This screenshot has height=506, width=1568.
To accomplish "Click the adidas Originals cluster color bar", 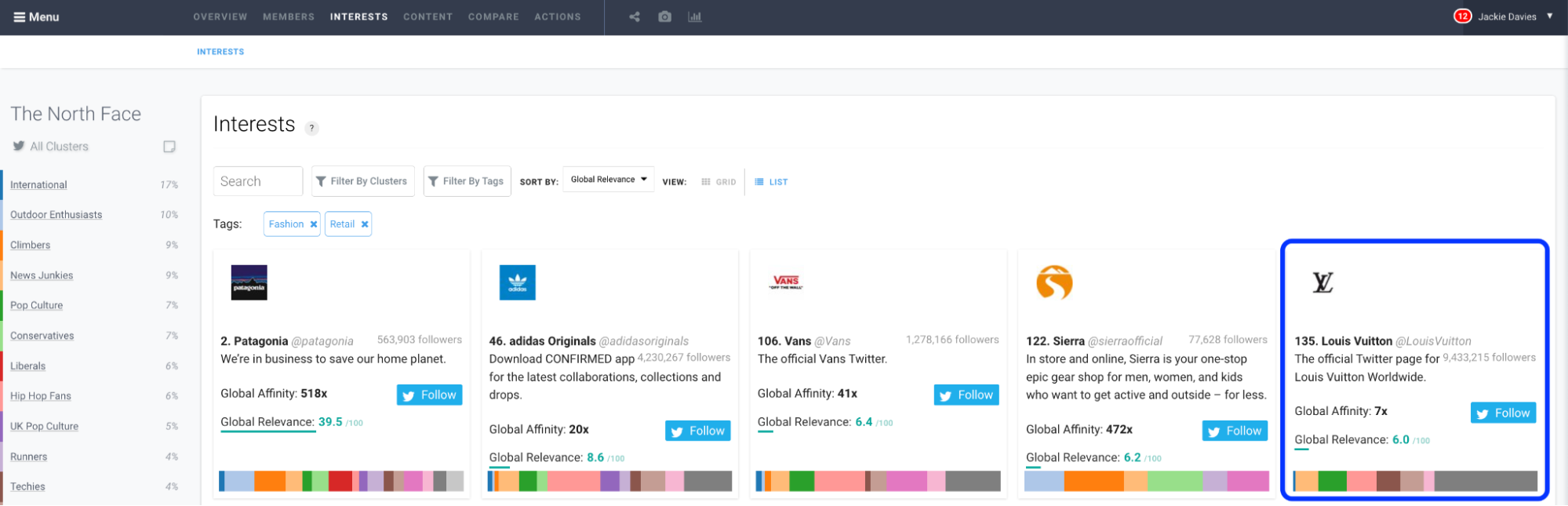I will click(609, 481).
